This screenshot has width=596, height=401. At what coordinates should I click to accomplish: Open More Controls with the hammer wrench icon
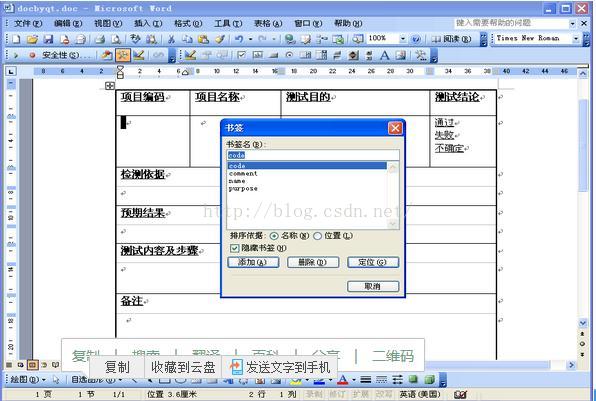pyautogui.click(x=421, y=55)
